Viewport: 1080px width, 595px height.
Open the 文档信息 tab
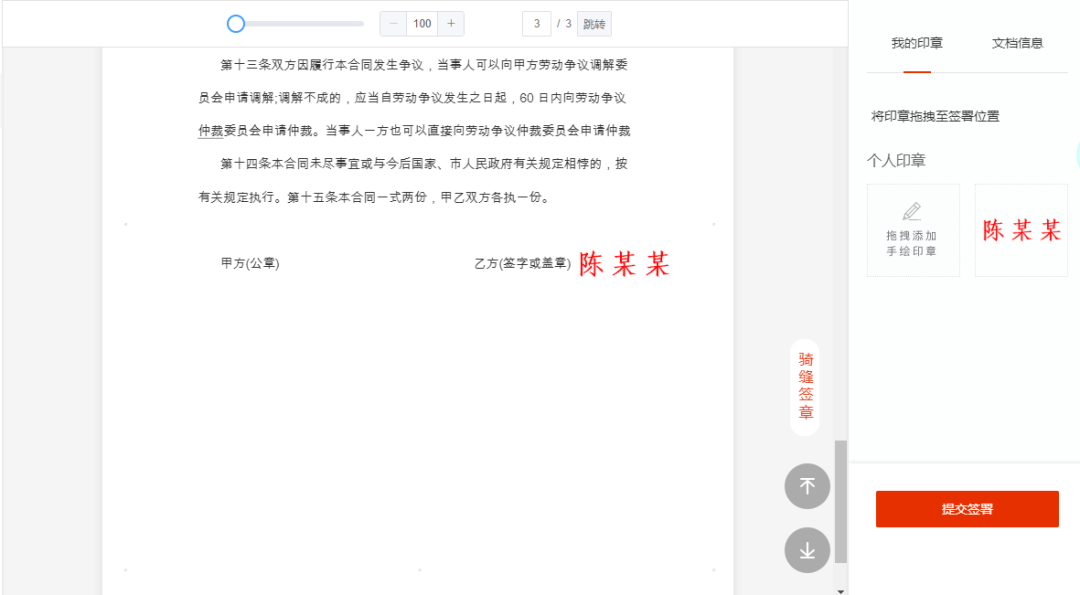[1017, 43]
